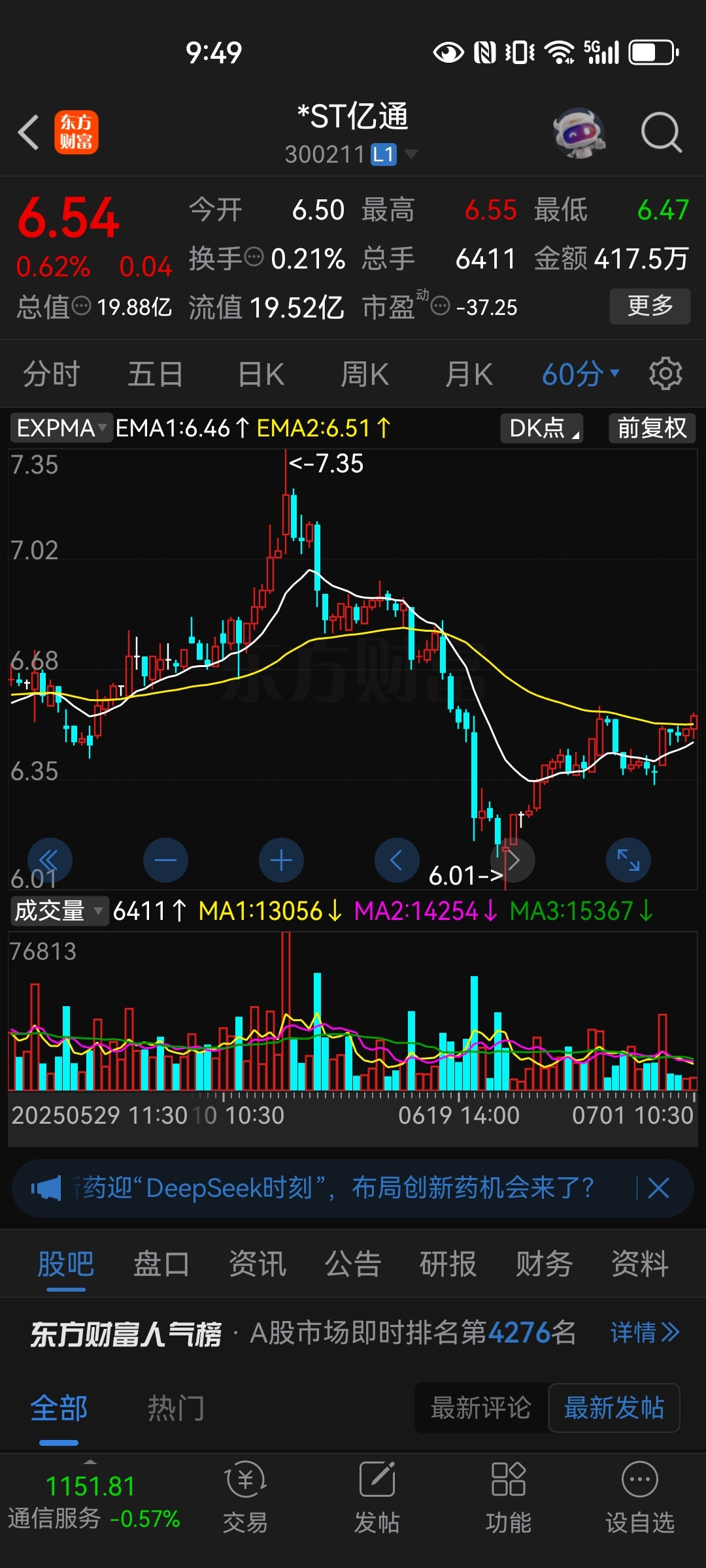Tap info icon next to 总值
This screenshot has height=1568, width=706.
click(x=81, y=305)
